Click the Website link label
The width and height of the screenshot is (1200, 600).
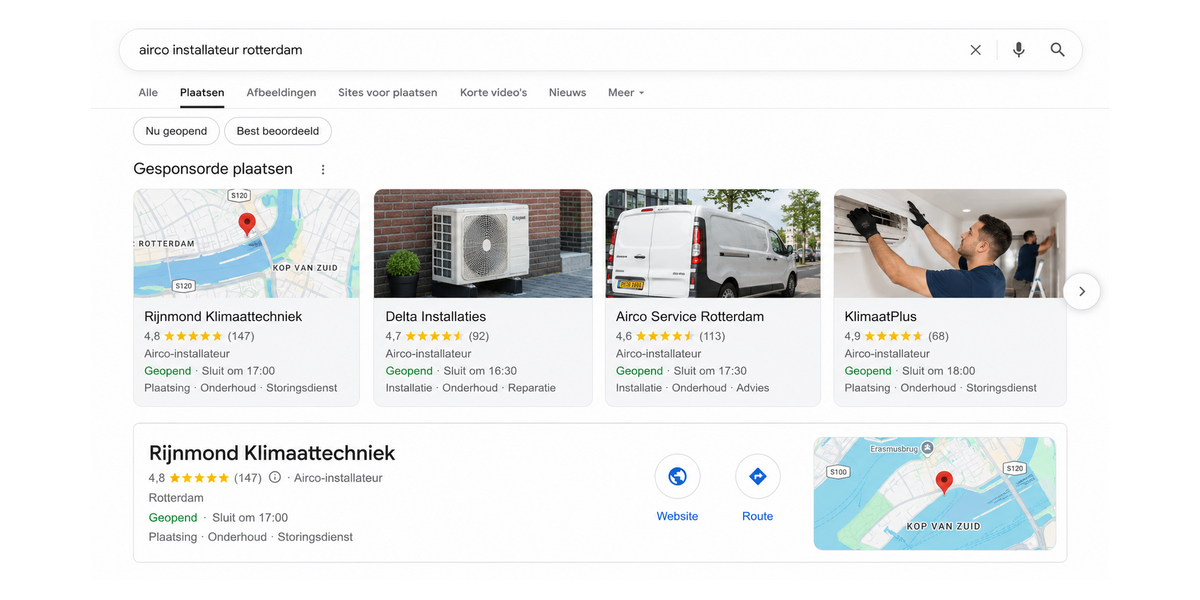[677, 516]
